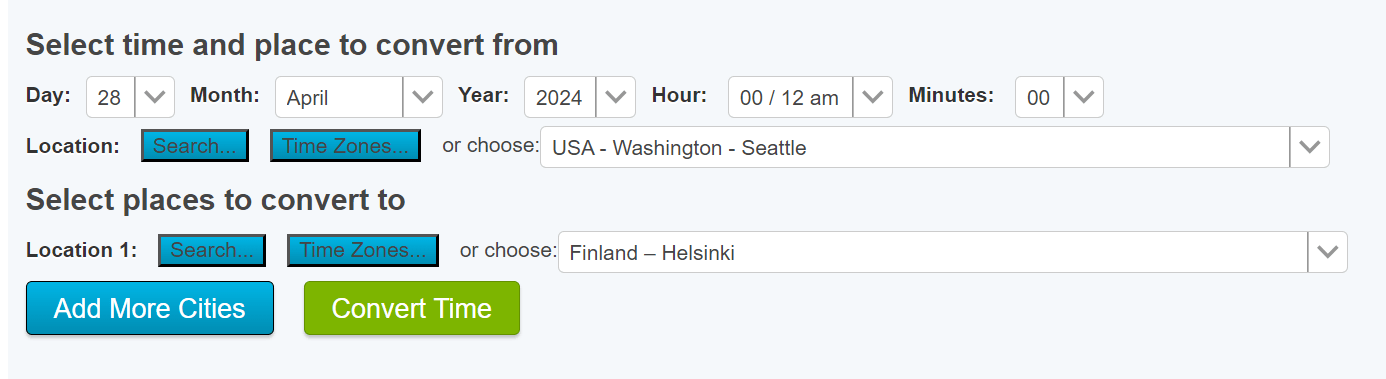Click the green Convert Time button
The width and height of the screenshot is (1386, 379).
412,308
